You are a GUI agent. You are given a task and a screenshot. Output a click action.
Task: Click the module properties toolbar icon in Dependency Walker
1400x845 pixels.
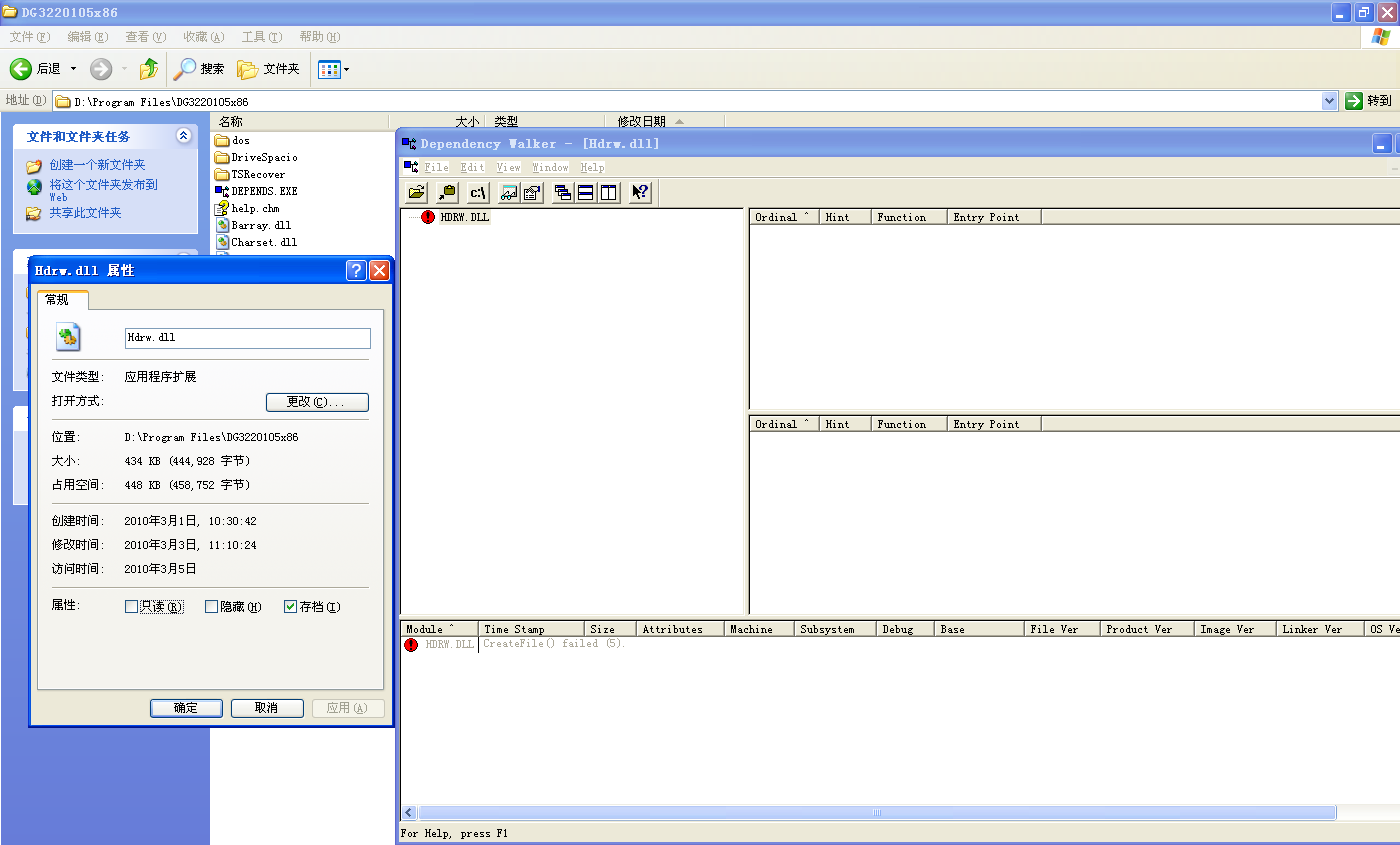(532, 192)
